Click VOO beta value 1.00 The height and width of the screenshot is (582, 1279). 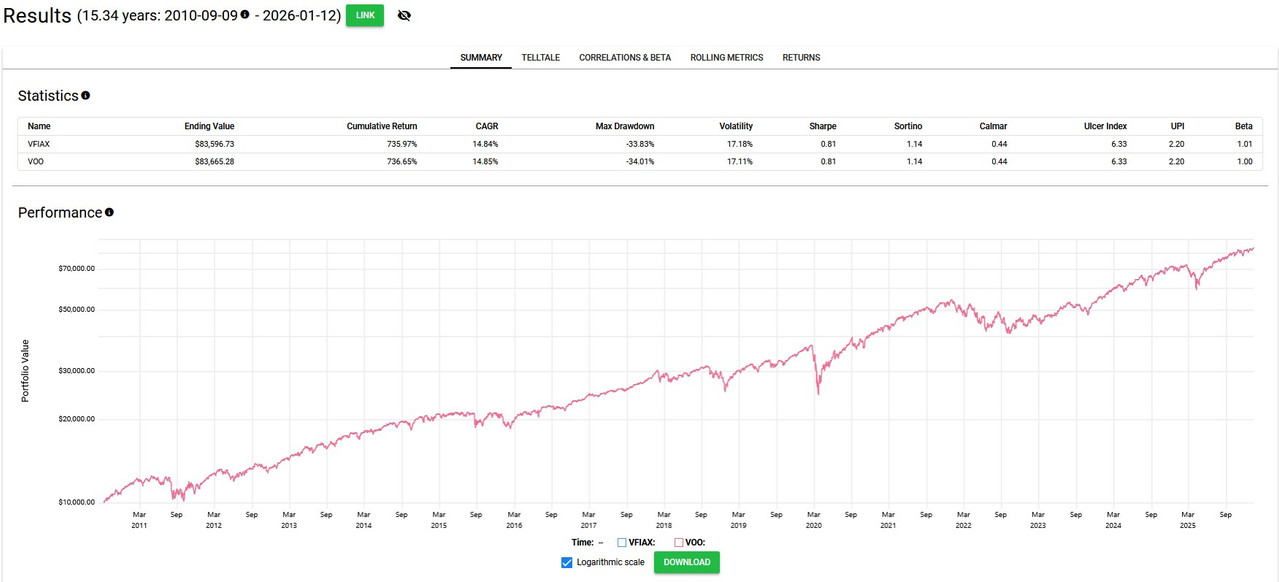click(x=1244, y=161)
